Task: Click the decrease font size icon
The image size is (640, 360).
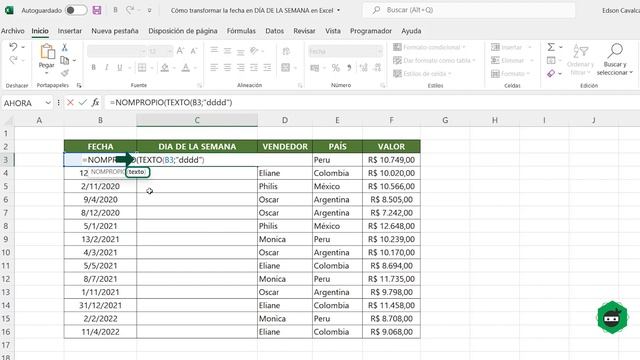Action: point(193,51)
